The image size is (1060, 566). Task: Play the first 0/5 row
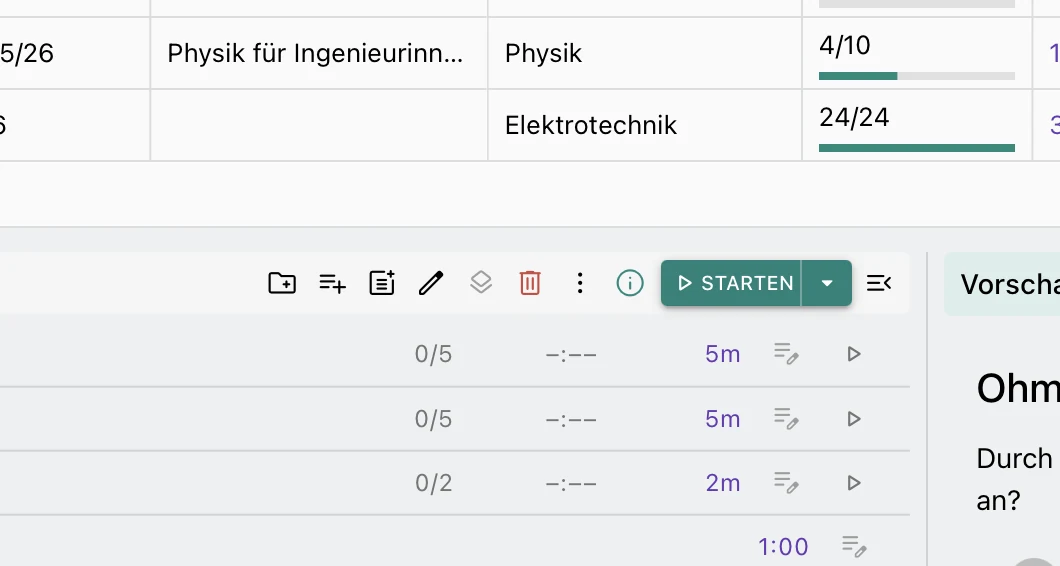tap(854, 354)
